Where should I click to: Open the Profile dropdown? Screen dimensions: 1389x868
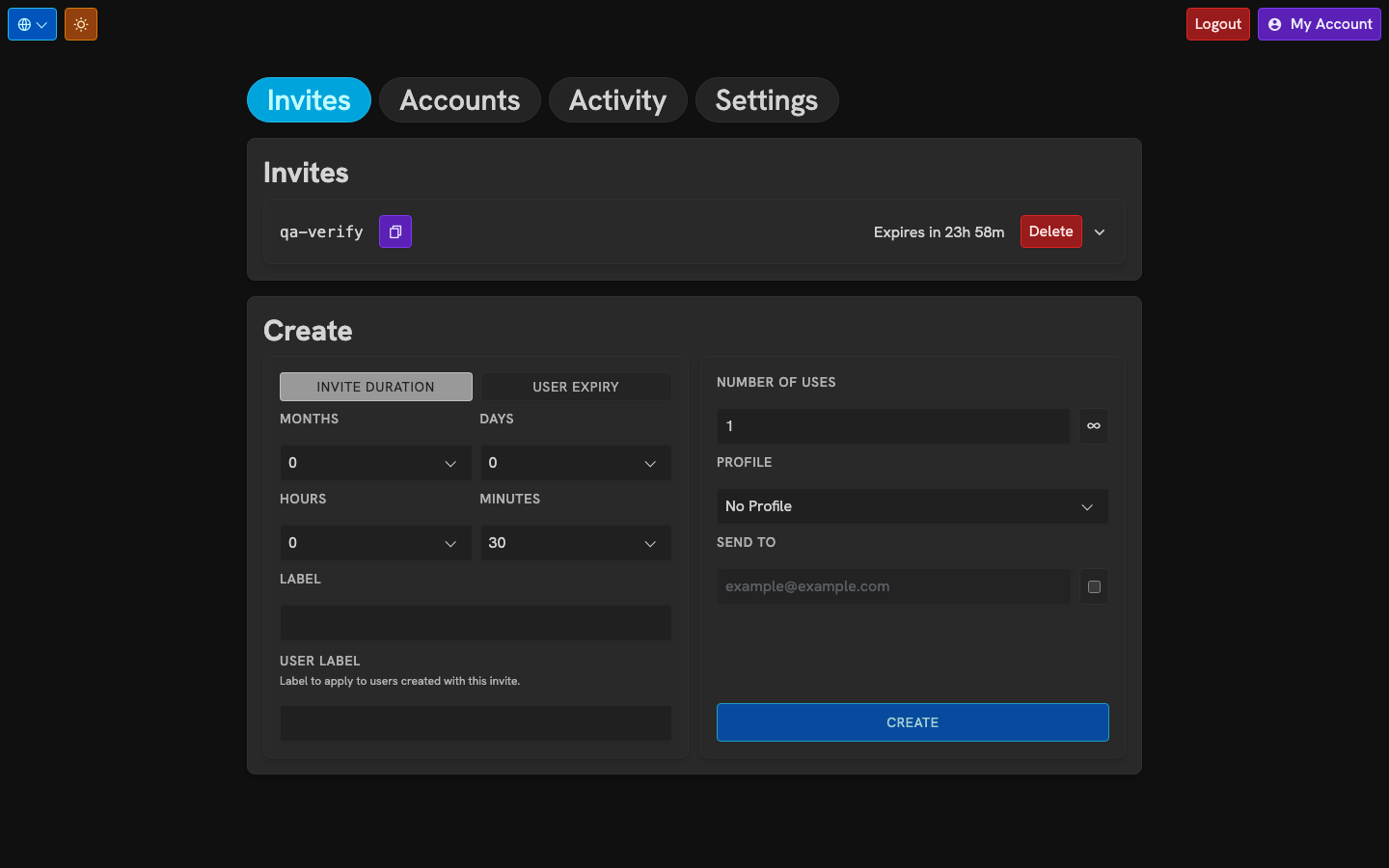912,506
